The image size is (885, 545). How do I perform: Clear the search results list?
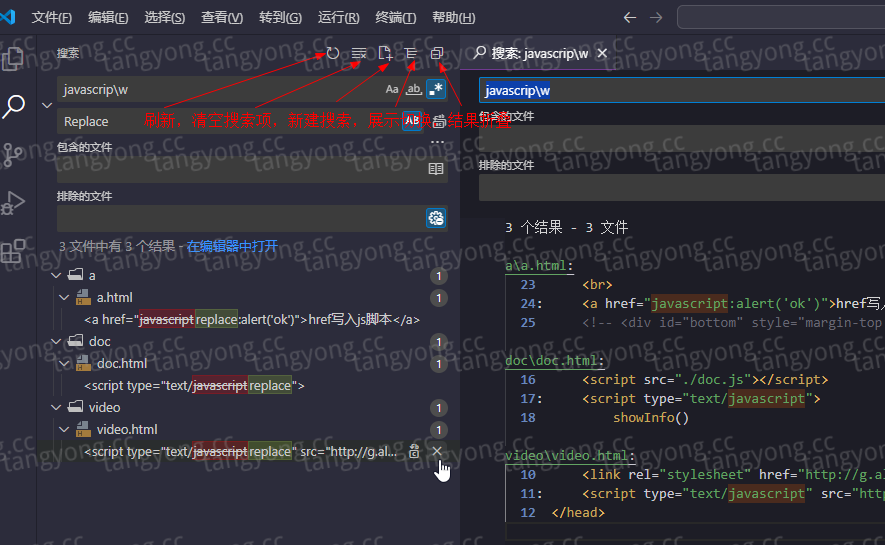359,53
